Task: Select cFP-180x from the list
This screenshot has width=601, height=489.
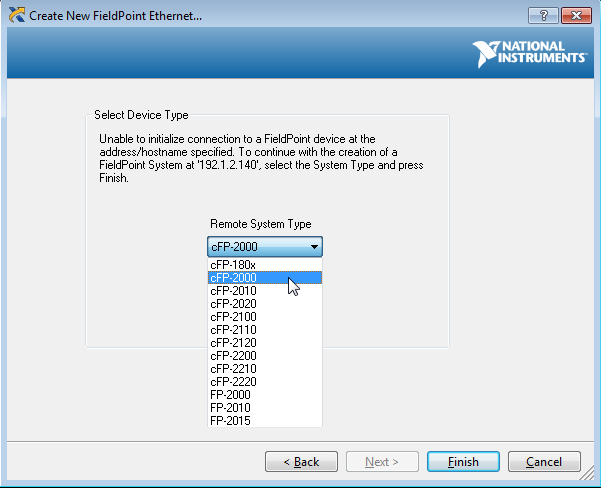Action: point(265,264)
